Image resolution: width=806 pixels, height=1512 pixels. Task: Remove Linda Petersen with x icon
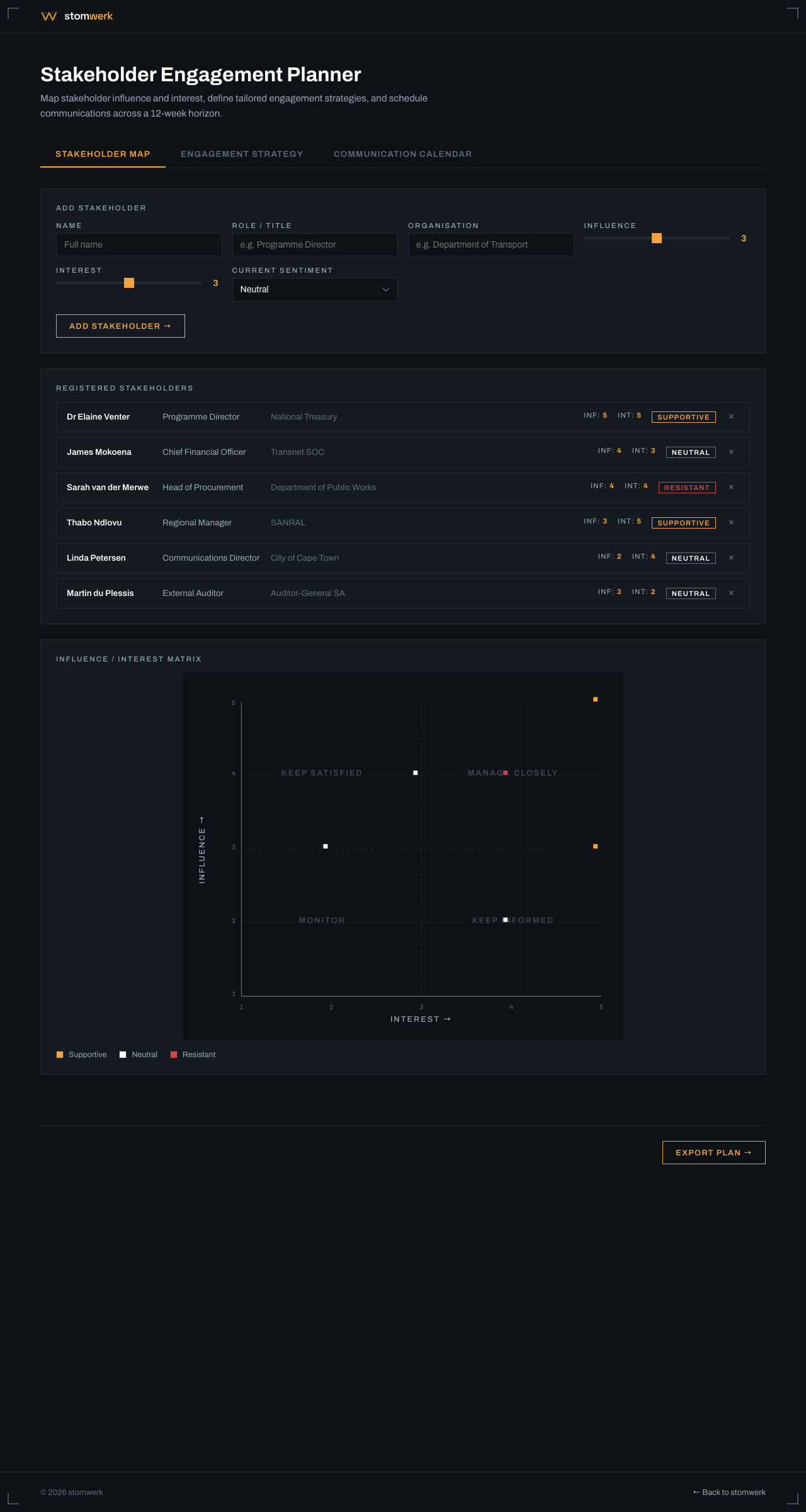(731, 558)
